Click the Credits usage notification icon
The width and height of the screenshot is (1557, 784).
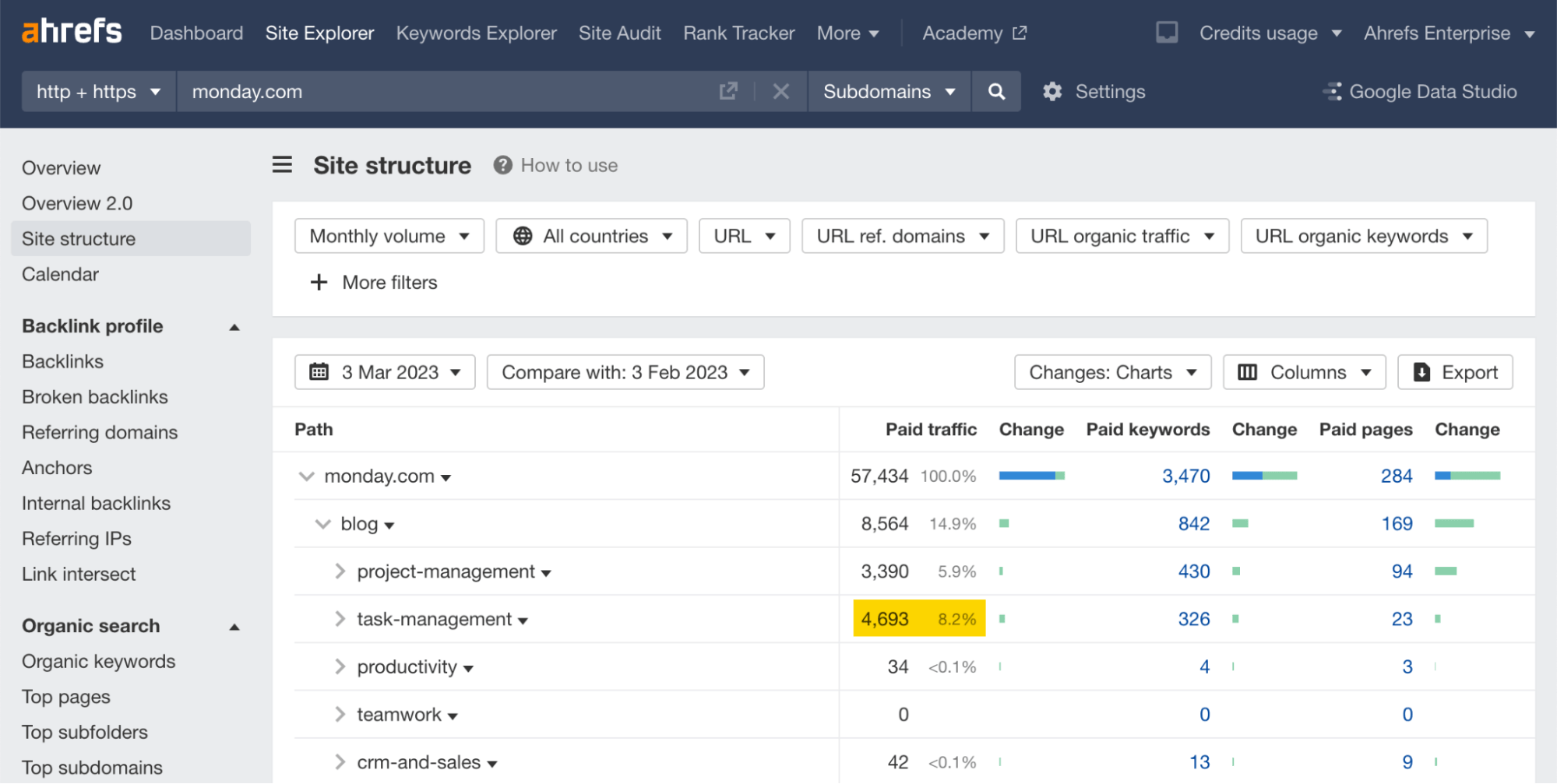coord(1166,33)
